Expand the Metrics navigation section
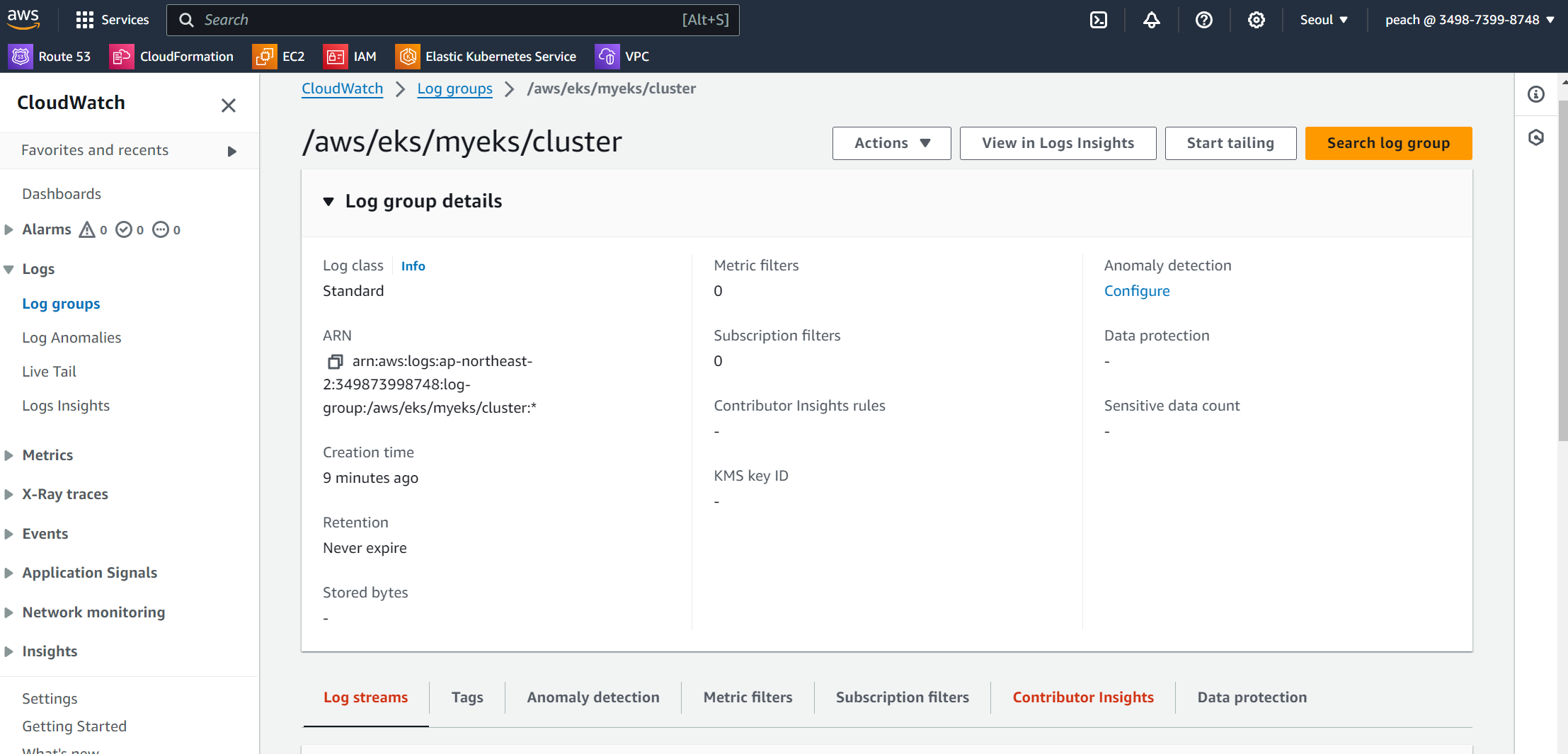 (8, 455)
